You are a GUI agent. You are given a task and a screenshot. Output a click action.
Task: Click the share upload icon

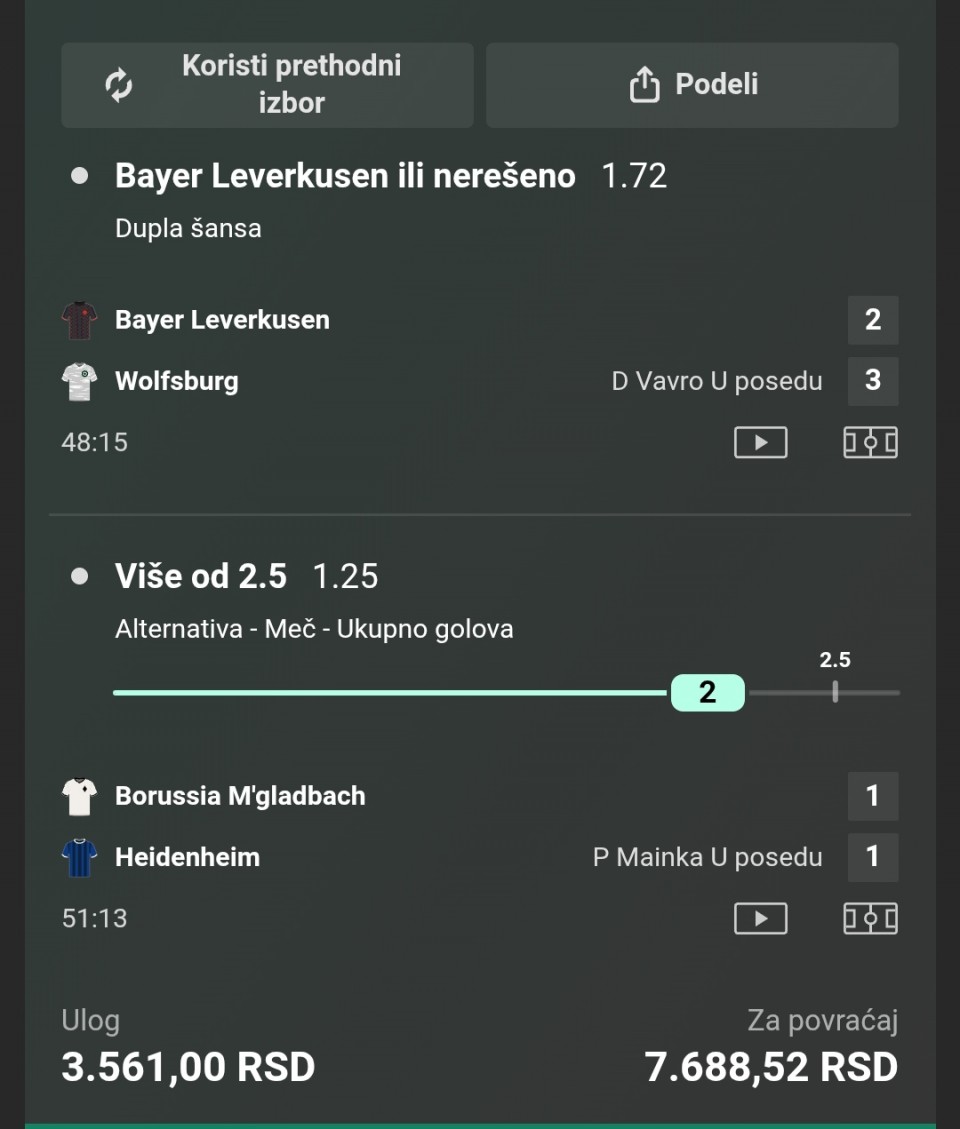coord(644,85)
